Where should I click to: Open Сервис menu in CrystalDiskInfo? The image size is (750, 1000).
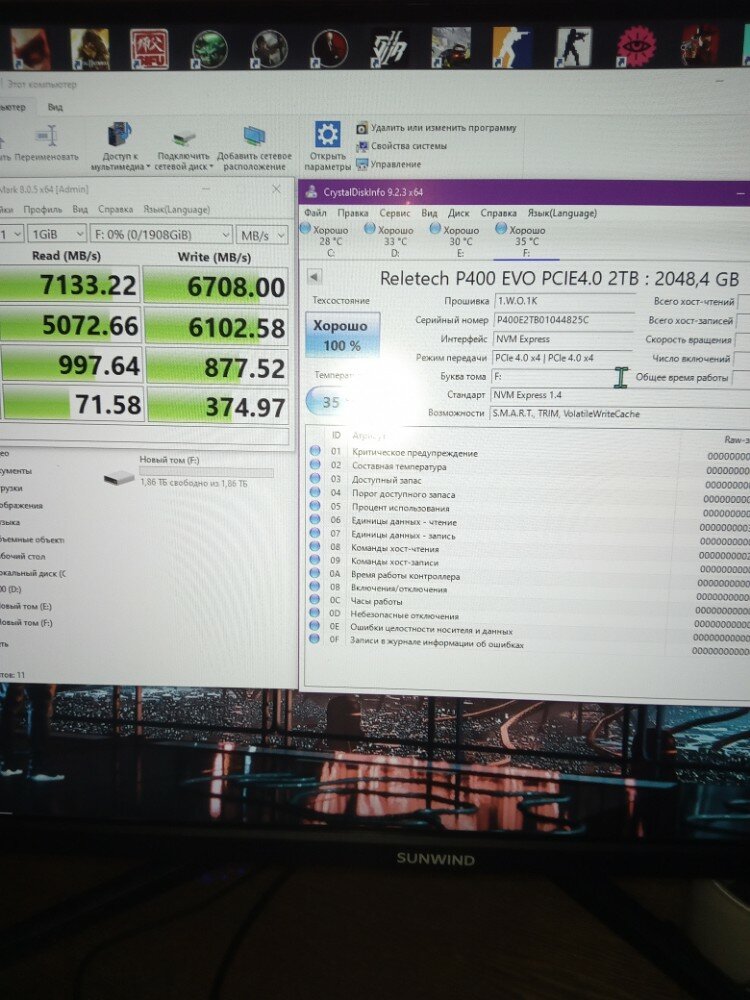point(394,213)
